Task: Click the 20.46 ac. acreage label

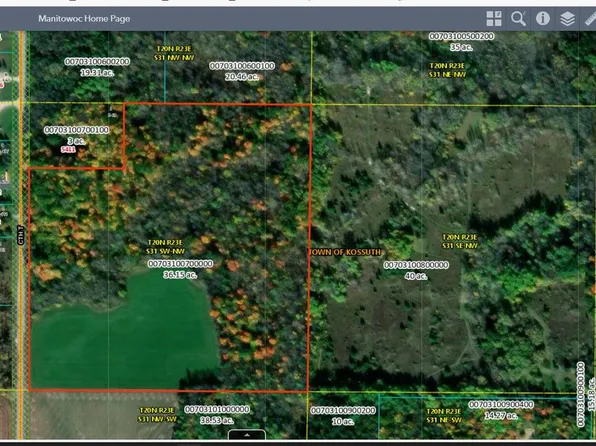Action: (x=242, y=77)
